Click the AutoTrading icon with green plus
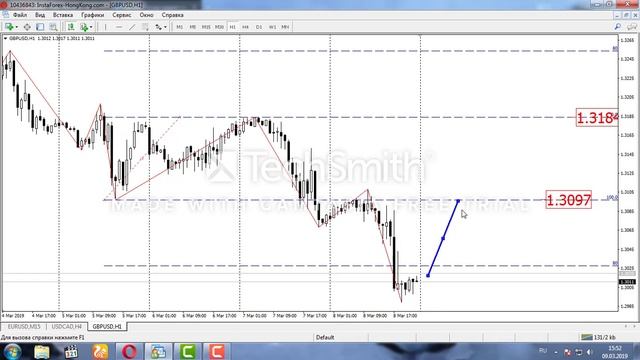 pos(84,27)
